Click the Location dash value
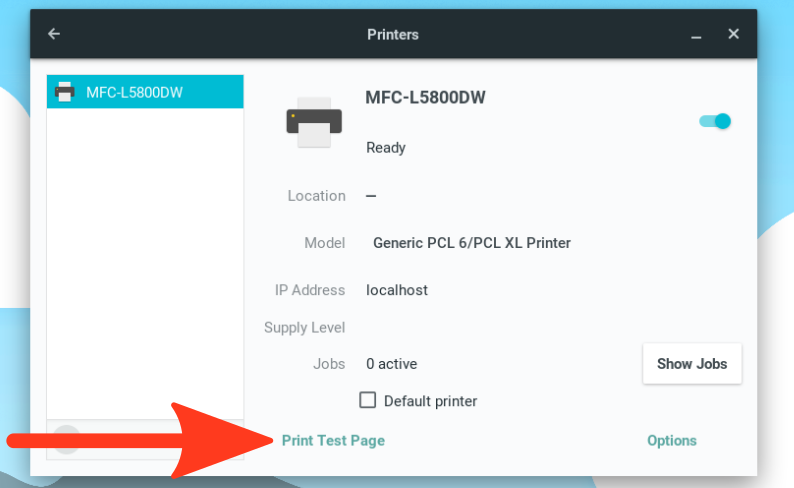 pyautogui.click(x=371, y=196)
